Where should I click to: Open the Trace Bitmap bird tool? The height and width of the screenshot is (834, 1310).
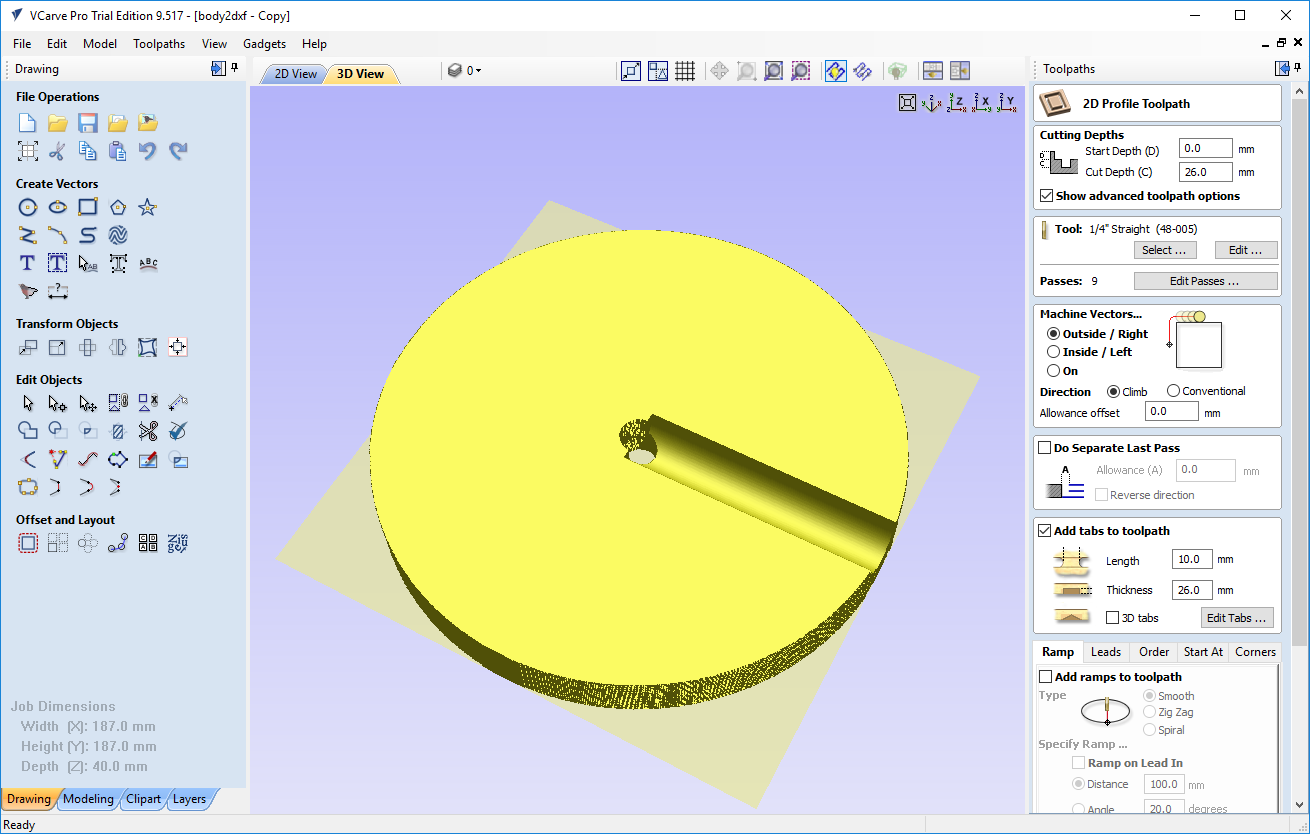tap(28, 291)
